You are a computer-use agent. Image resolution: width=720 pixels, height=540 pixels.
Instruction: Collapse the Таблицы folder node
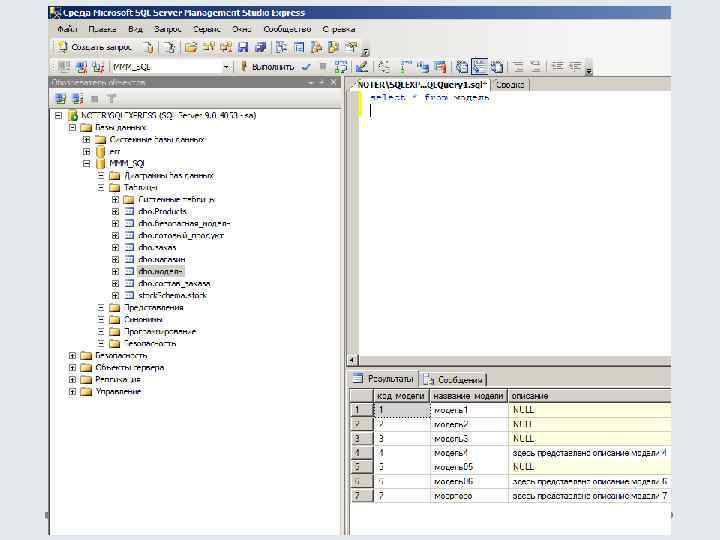(x=101, y=187)
